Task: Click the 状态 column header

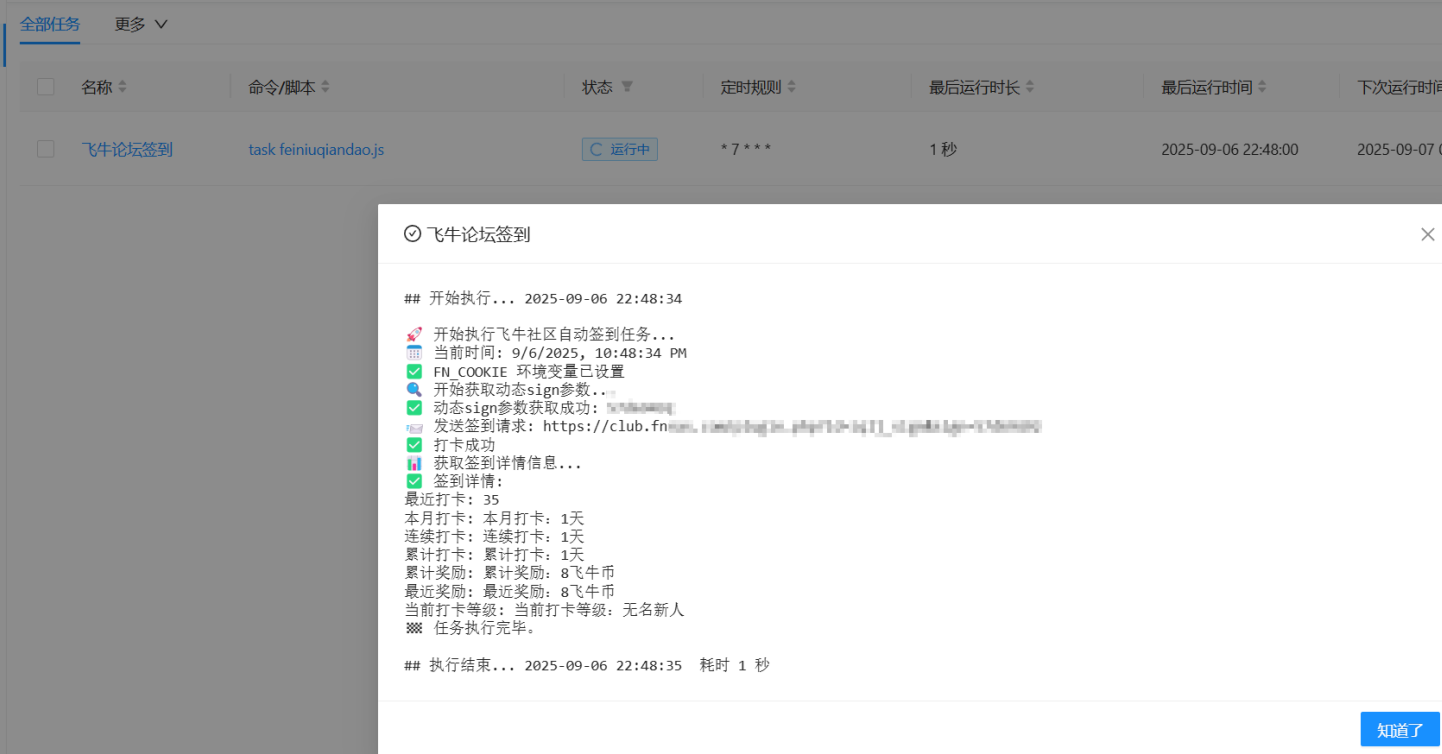Action: 597,88
